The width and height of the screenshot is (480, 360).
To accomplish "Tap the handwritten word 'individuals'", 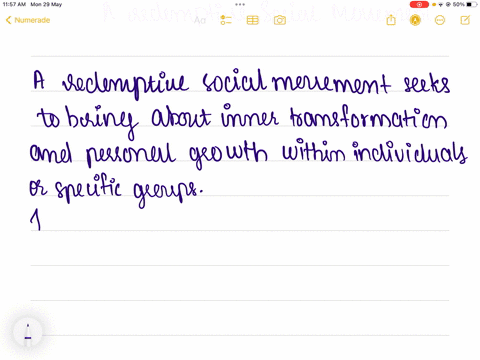I will click(x=410, y=152).
